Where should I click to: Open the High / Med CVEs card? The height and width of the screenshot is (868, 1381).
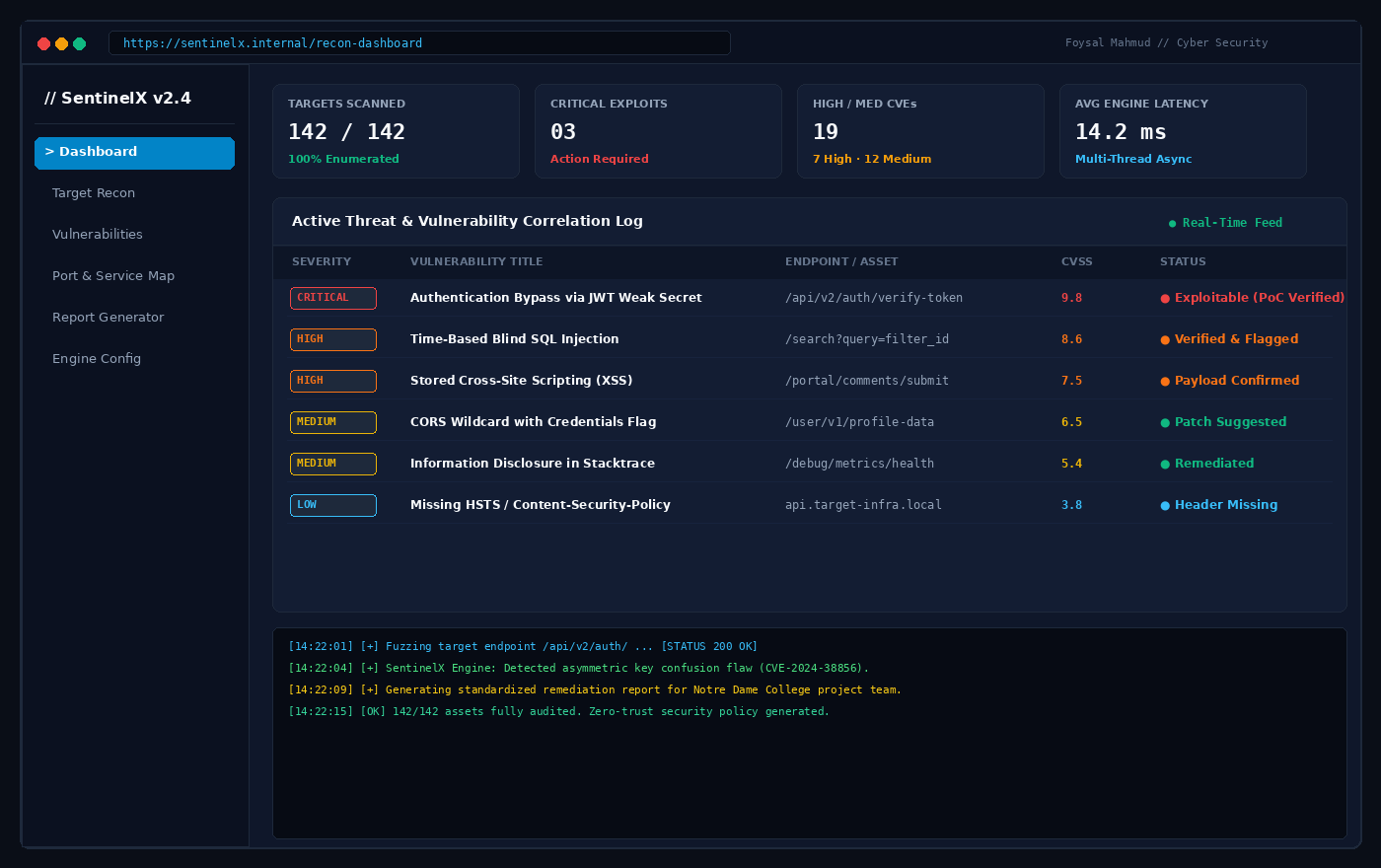click(x=920, y=131)
